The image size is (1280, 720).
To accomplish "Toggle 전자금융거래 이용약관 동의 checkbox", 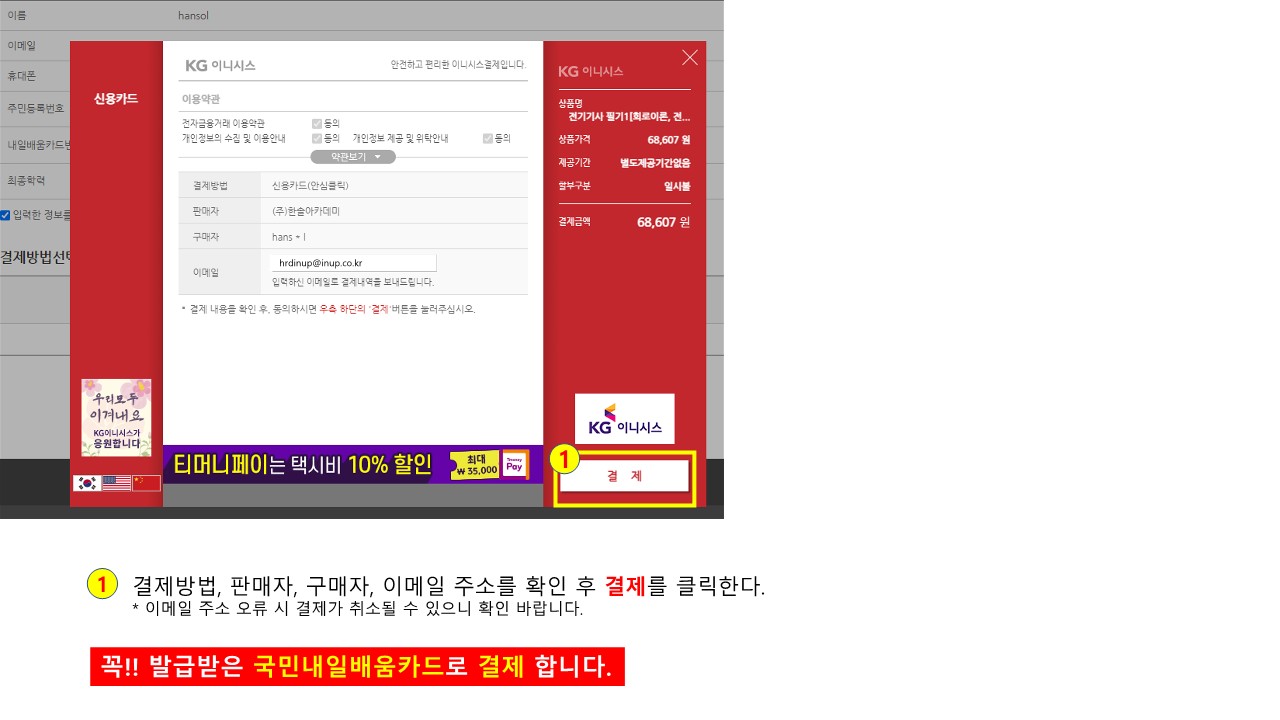I will 317,123.
